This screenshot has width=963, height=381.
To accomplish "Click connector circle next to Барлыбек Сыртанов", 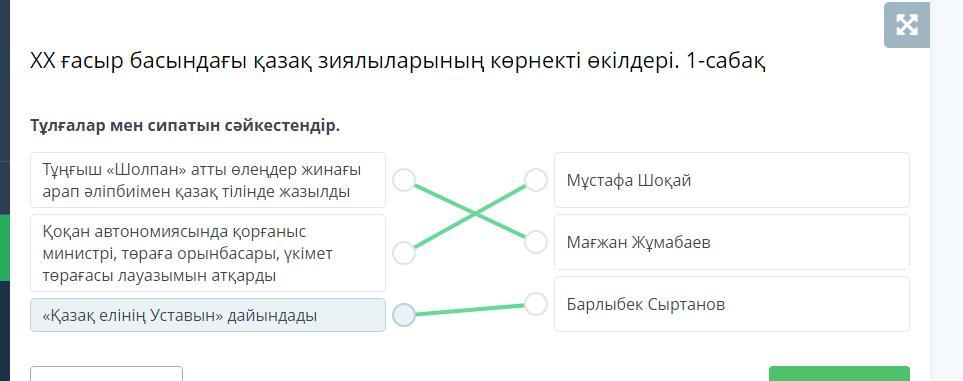I will coord(536,304).
